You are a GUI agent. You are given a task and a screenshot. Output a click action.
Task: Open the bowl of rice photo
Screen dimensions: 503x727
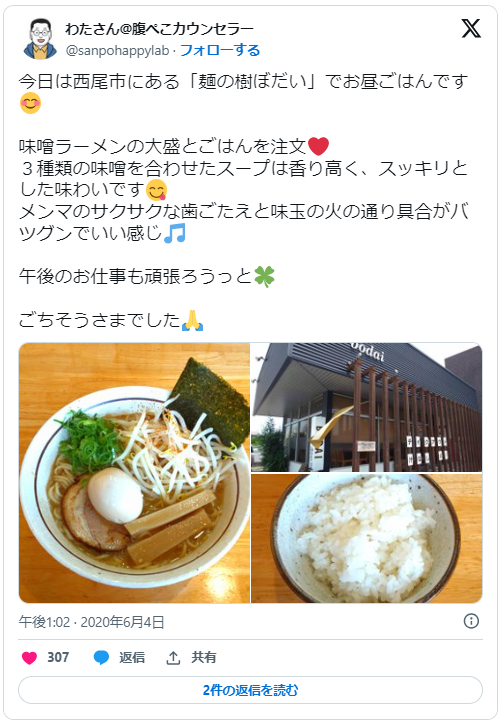pos(367,538)
